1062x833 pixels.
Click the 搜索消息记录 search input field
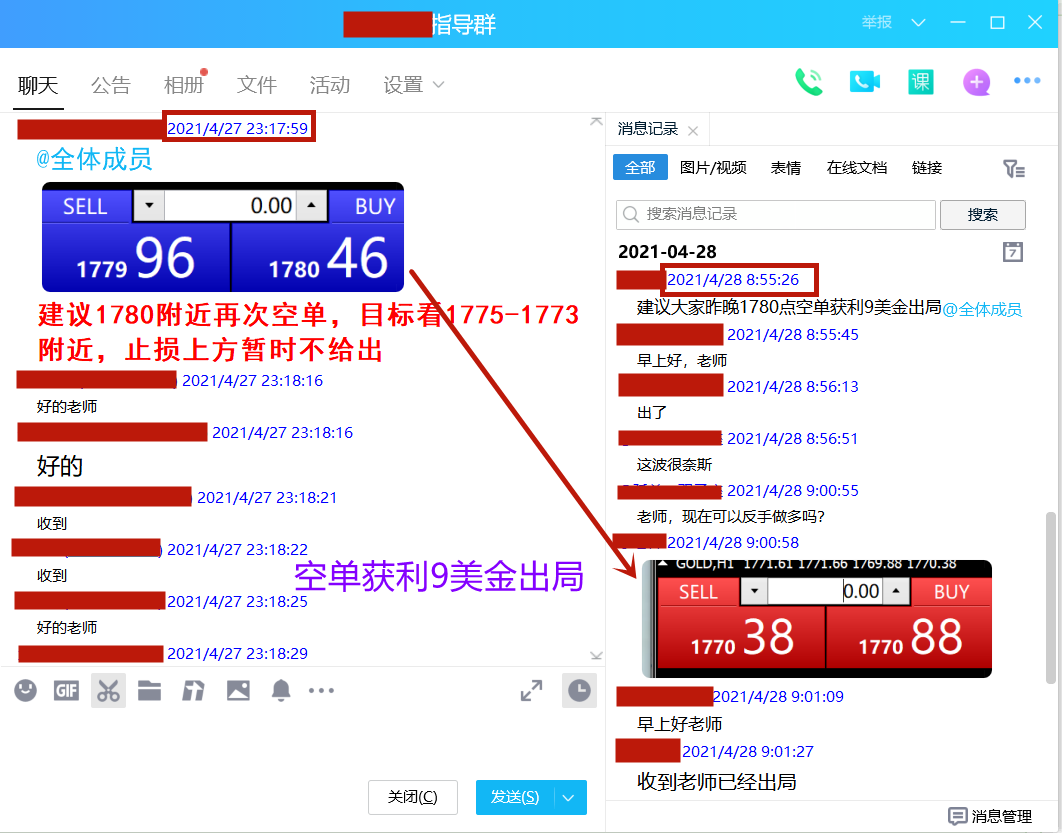tap(776, 215)
